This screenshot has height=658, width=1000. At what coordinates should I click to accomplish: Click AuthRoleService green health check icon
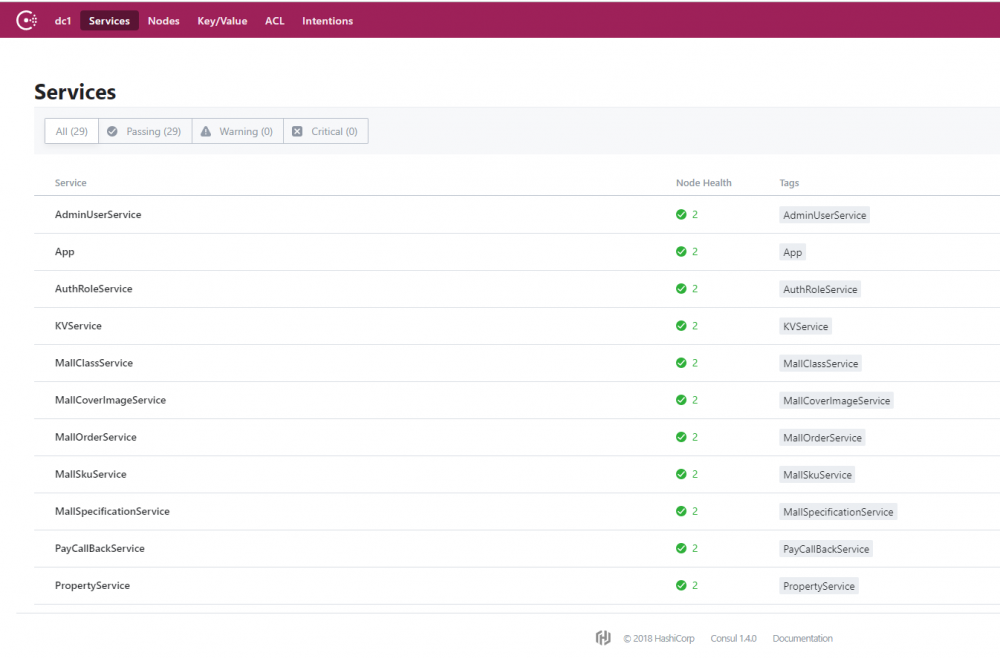681,288
